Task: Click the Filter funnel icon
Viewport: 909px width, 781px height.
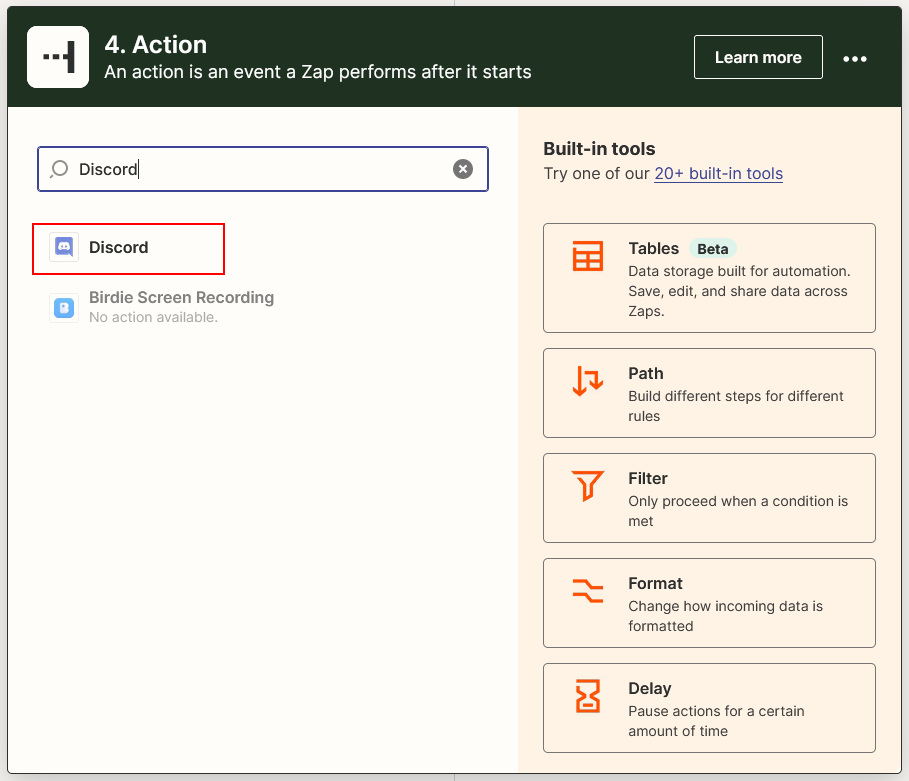Action: coord(588,486)
